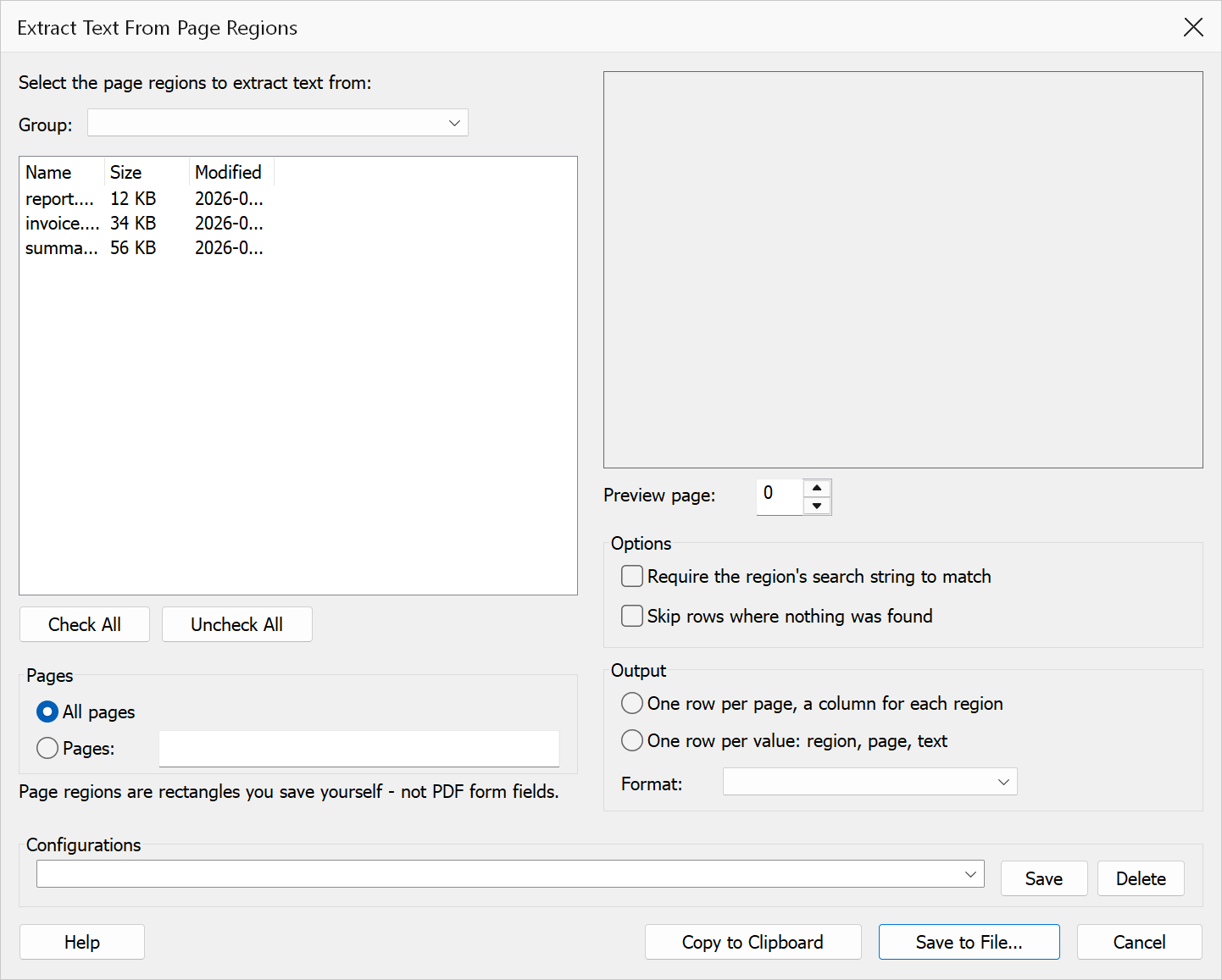The image size is (1222, 980).
Task: Close the Extract Text dialog
Action: [x=1193, y=27]
